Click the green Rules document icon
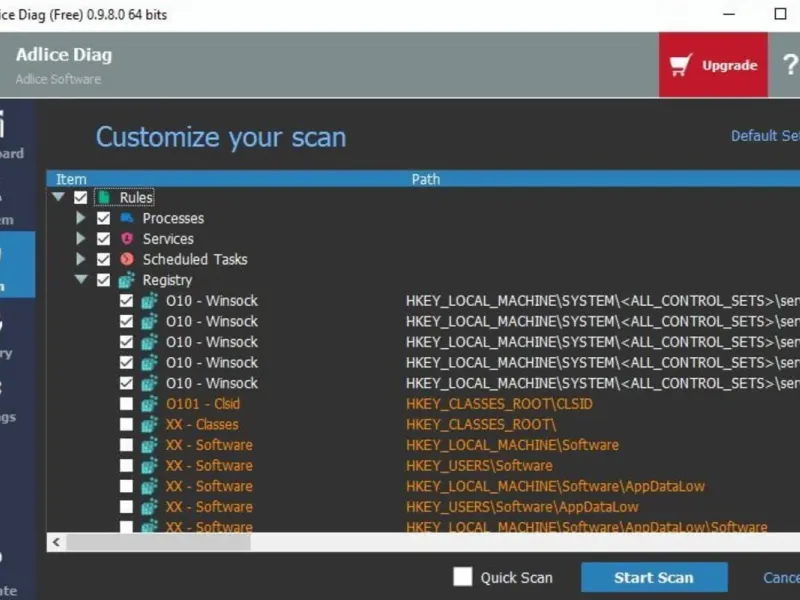The height and width of the screenshot is (600, 800). point(104,197)
